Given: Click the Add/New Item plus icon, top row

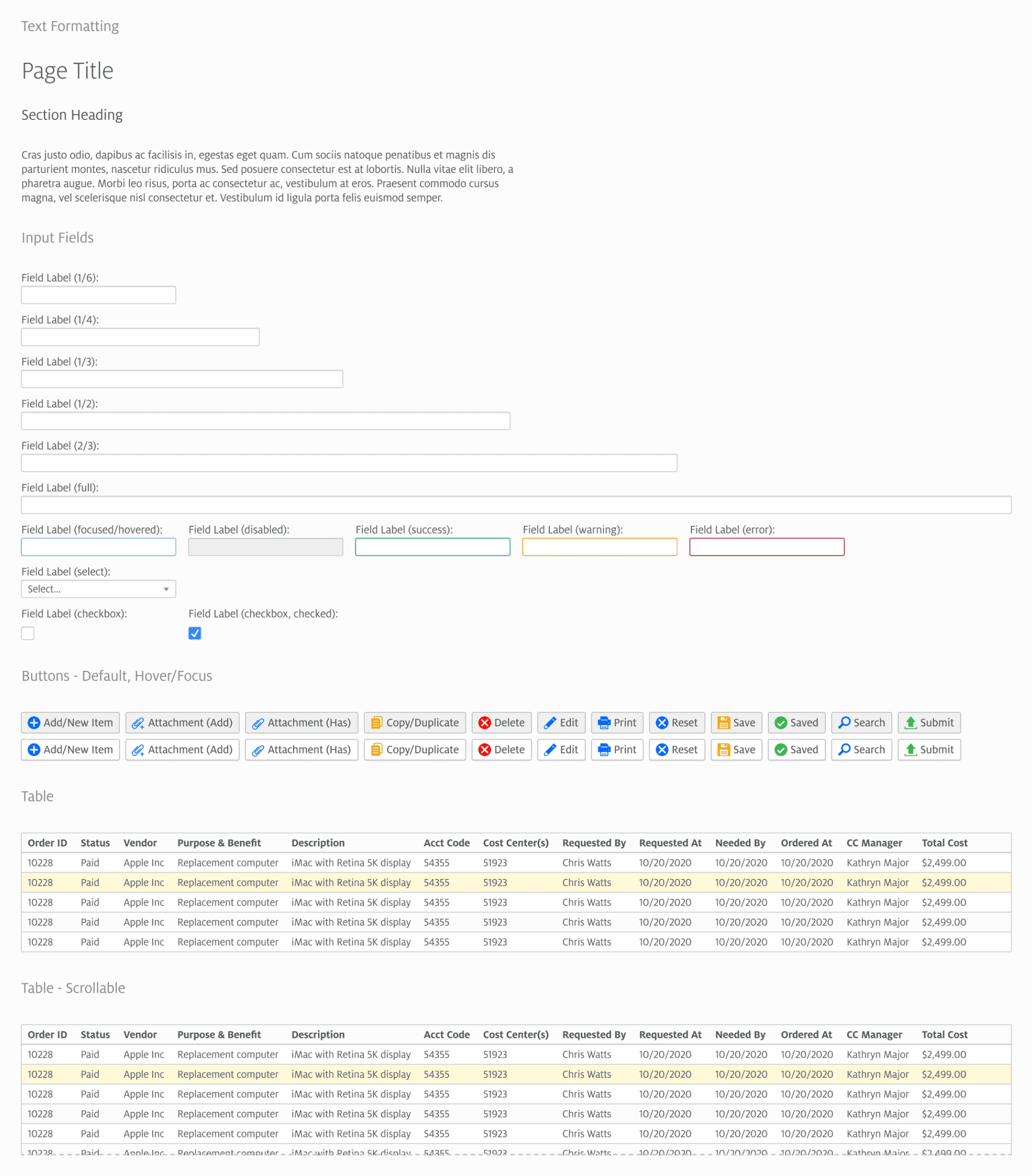Looking at the screenshot, I should point(34,723).
